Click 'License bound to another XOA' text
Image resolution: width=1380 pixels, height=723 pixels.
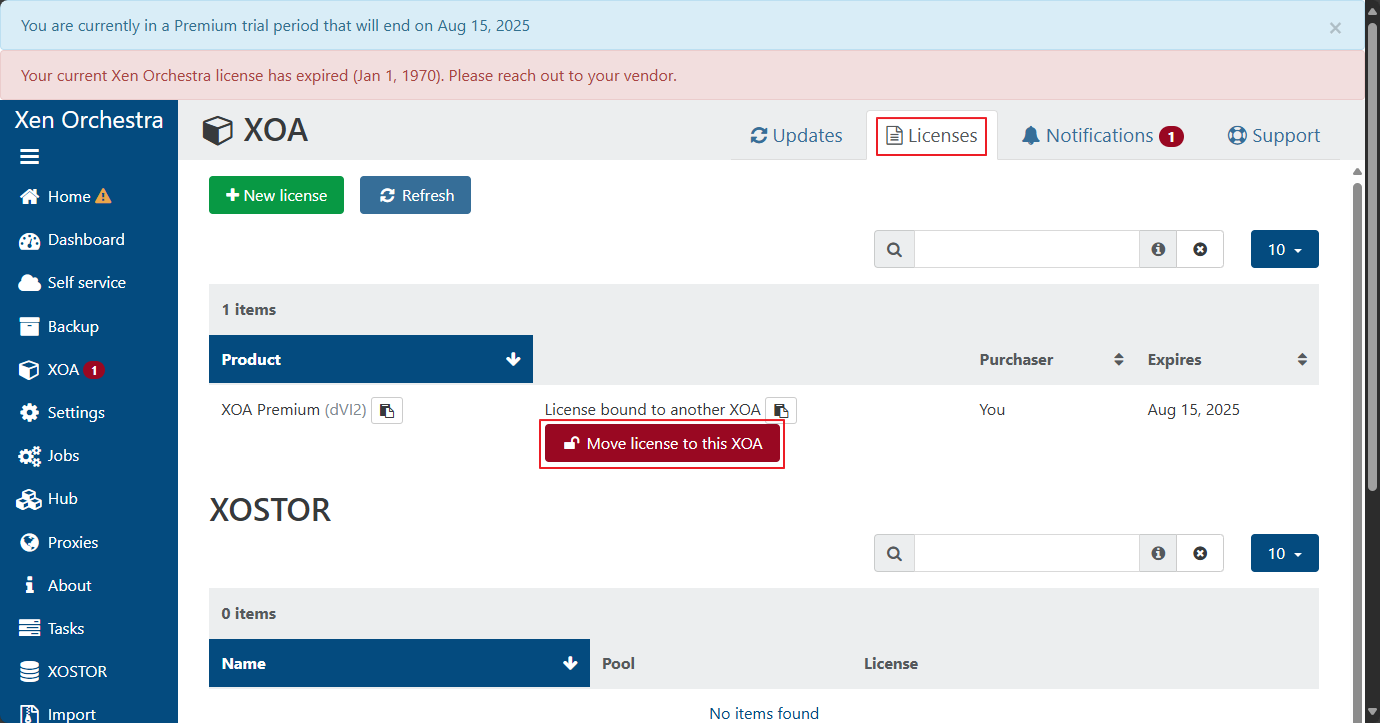pyautogui.click(x=653, y=409)
